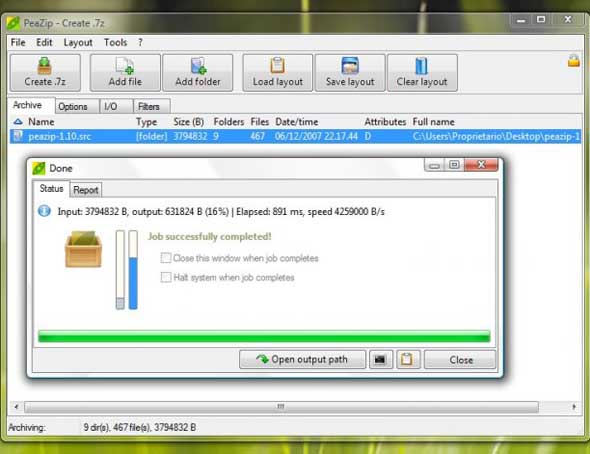The image size is (590, 454).
Task: Click the Add folder toolbar button
Action: [x=198, y=73]
